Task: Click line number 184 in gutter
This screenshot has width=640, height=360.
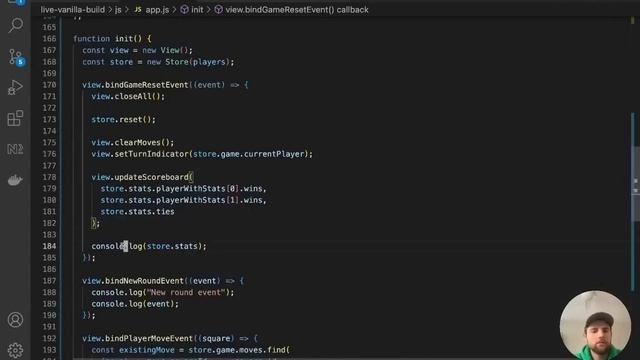Action: click(x=49, y=246)
